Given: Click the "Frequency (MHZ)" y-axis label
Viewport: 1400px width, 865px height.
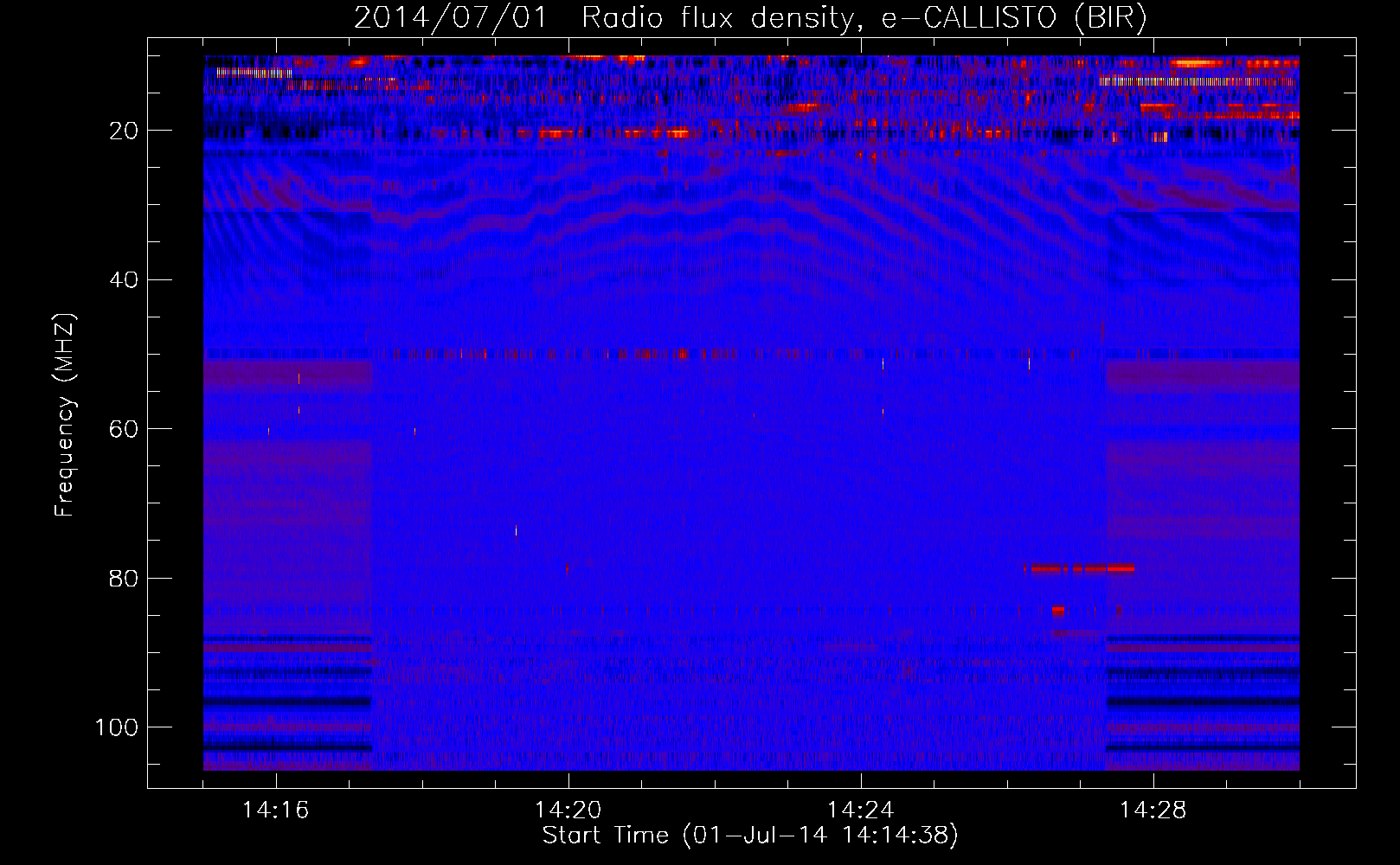Looking at the screenshot, I should 65,414.
